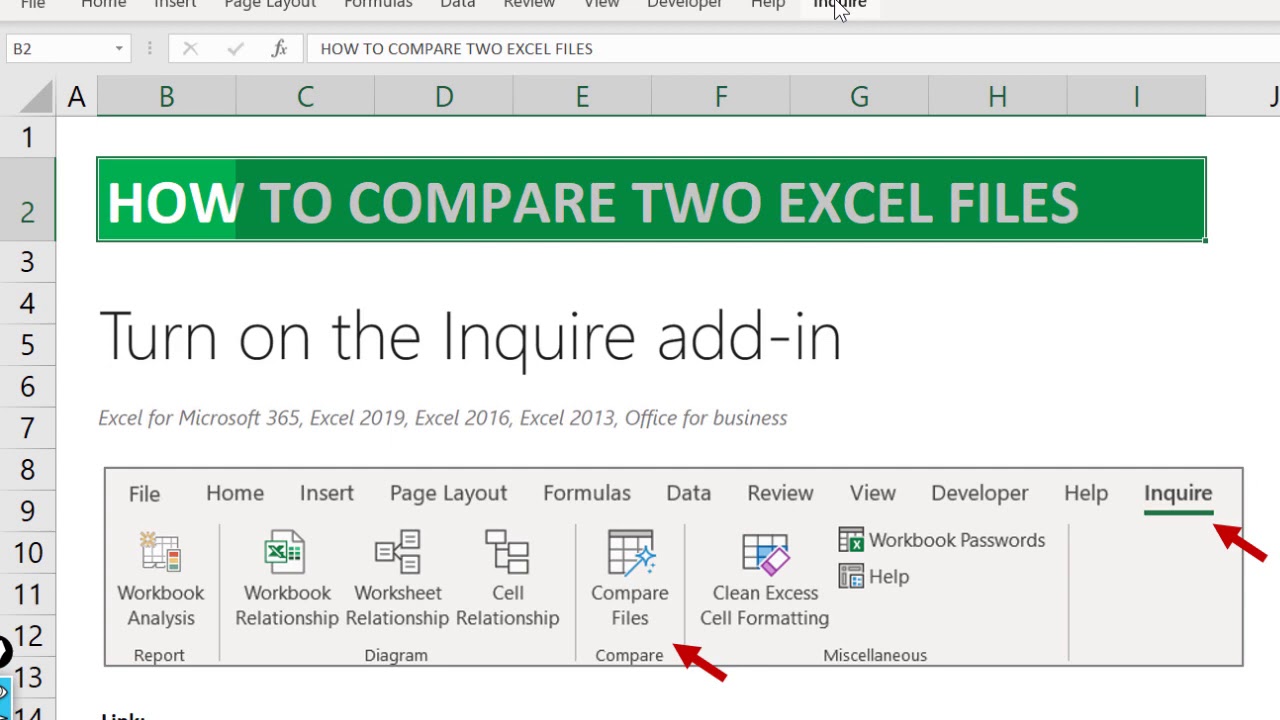Select row 1 header

point(28,137)
